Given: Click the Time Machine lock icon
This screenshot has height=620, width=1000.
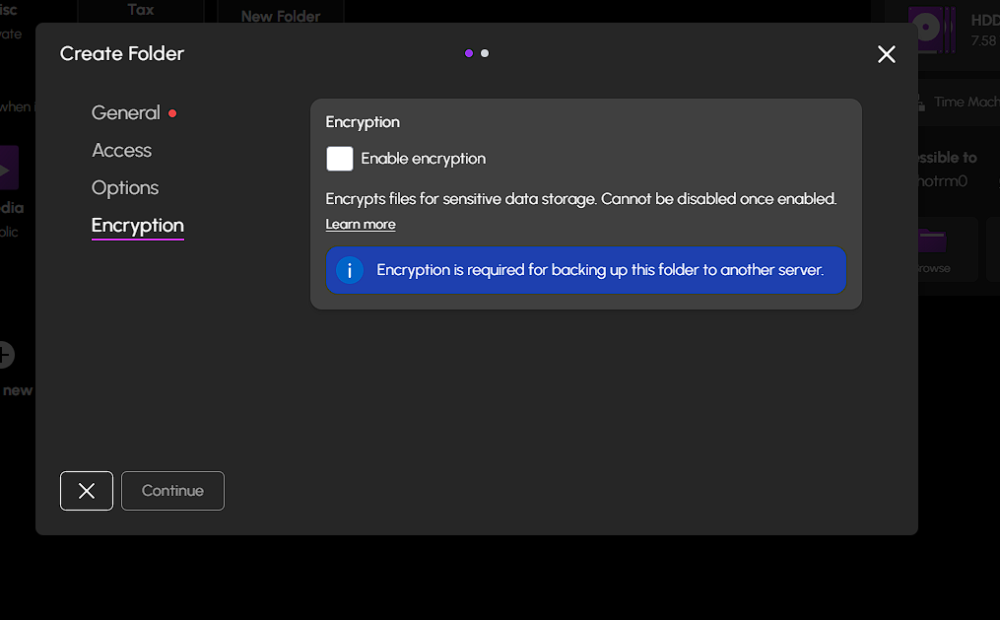Looking at the screenshot, I should click(919, 102).
